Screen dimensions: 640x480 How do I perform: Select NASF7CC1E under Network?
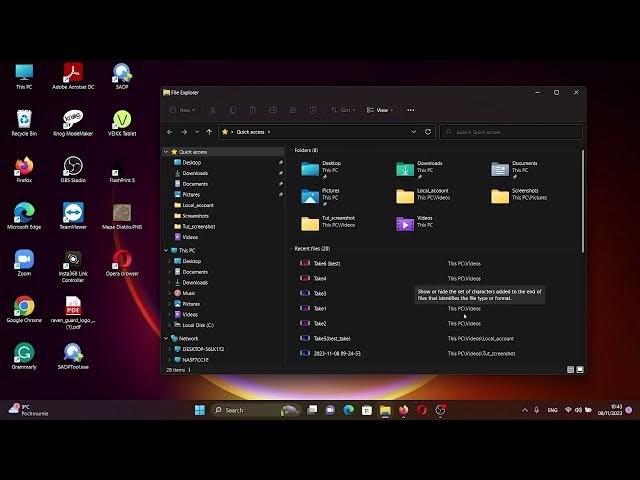(x=195, y=360)
